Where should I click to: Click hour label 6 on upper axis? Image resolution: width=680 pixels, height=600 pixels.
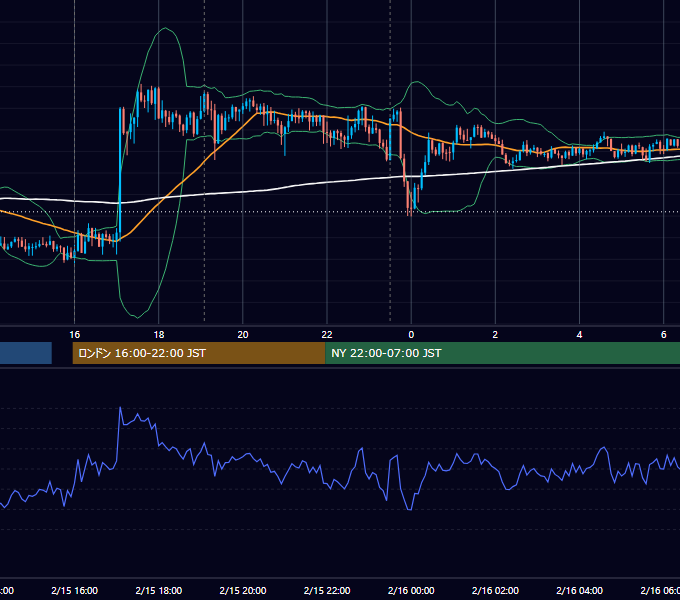(x=664, y=334)
